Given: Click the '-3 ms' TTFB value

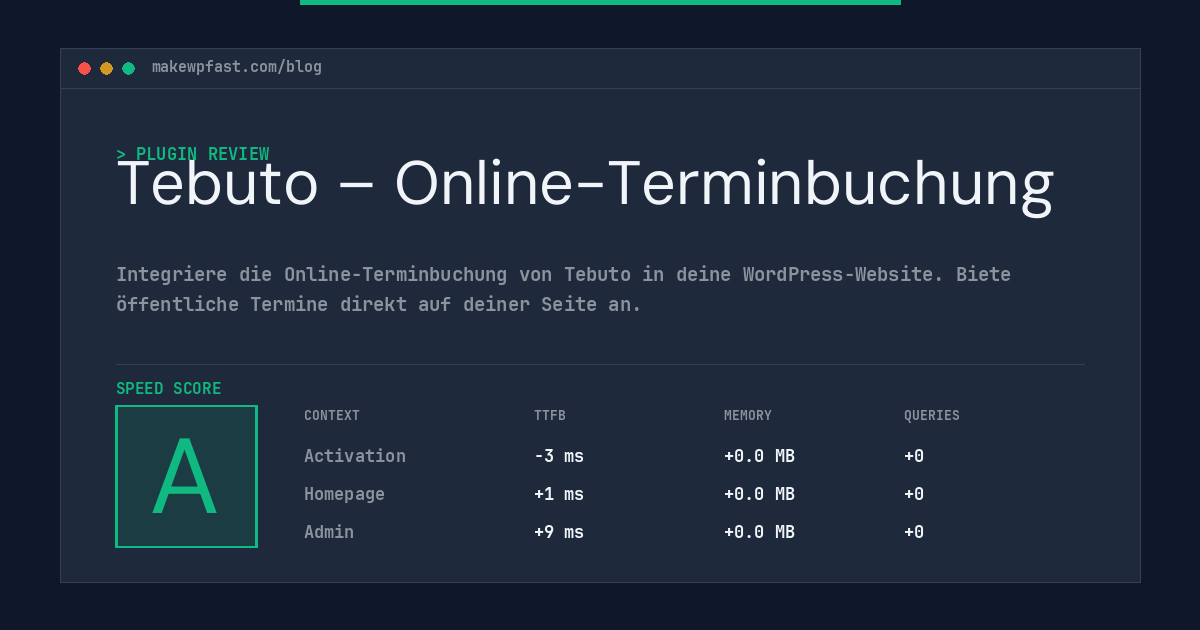Looking at the screenshot, I should click(x=559, y=456).
